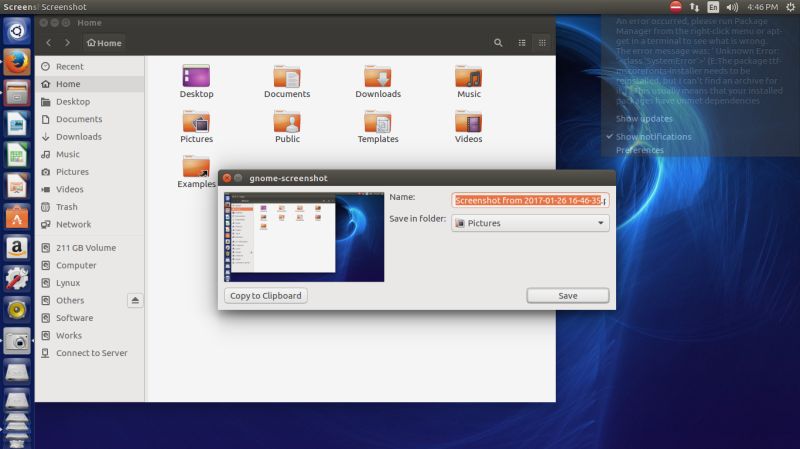The image size is (800, 449).
Task: Select Show updates menu entry
Action: 644,118
